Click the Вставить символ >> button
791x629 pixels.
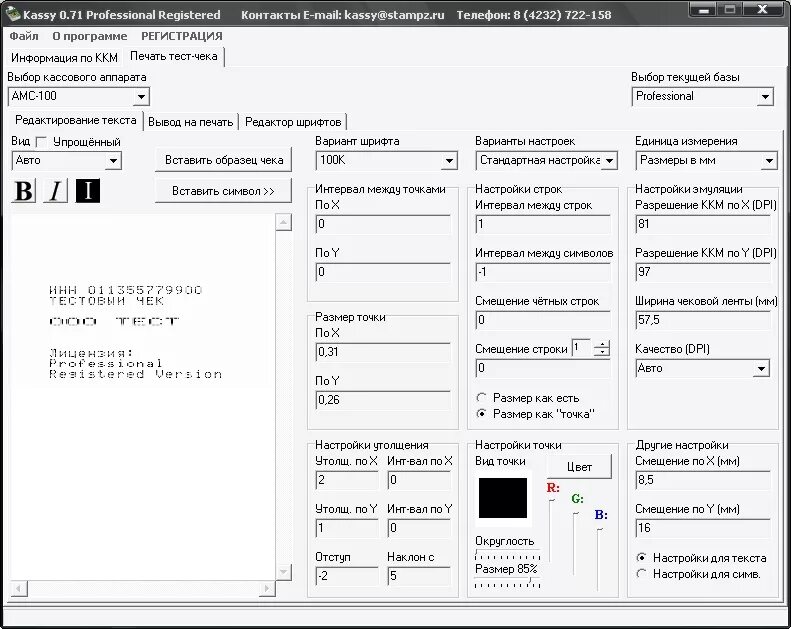(223, 191)
